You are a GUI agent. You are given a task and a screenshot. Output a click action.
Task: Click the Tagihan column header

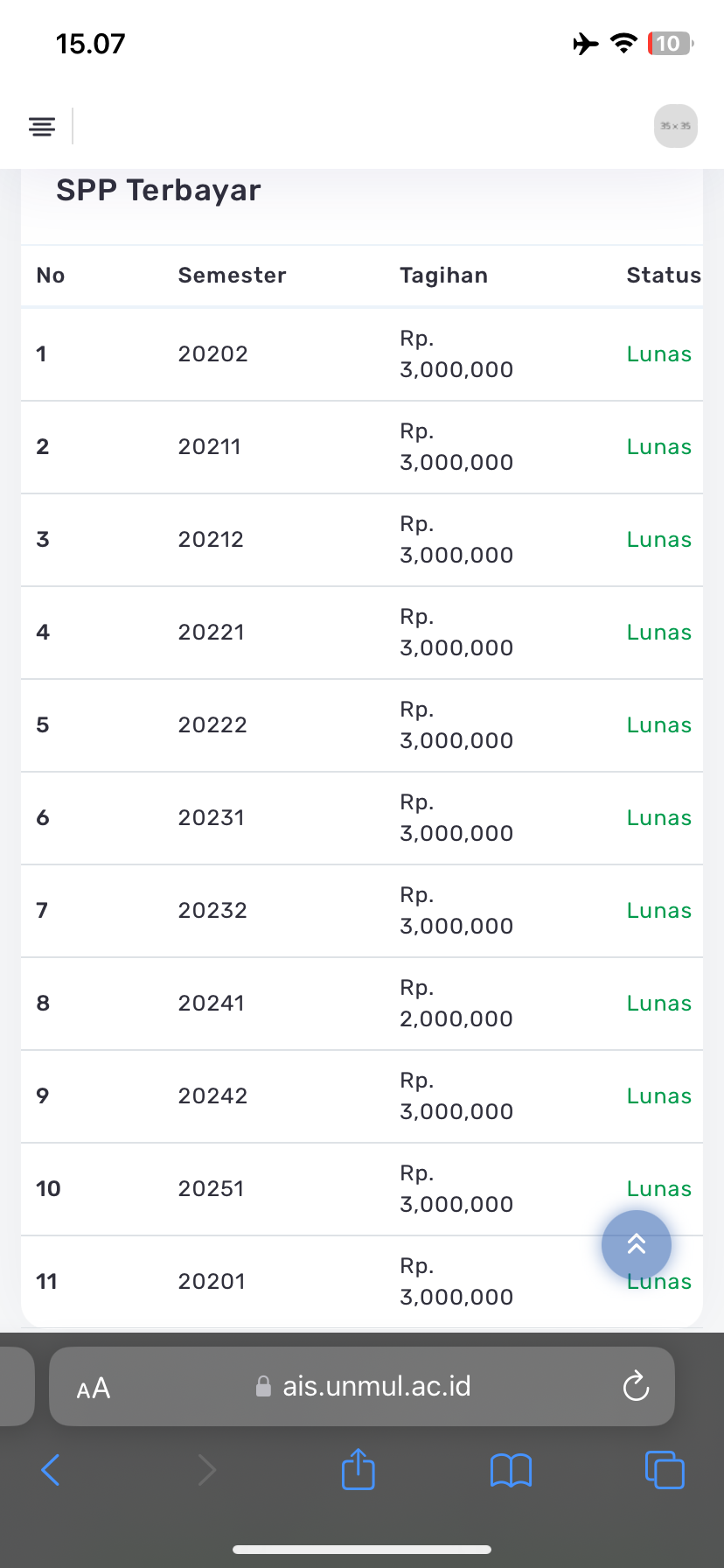coord(443,276)
